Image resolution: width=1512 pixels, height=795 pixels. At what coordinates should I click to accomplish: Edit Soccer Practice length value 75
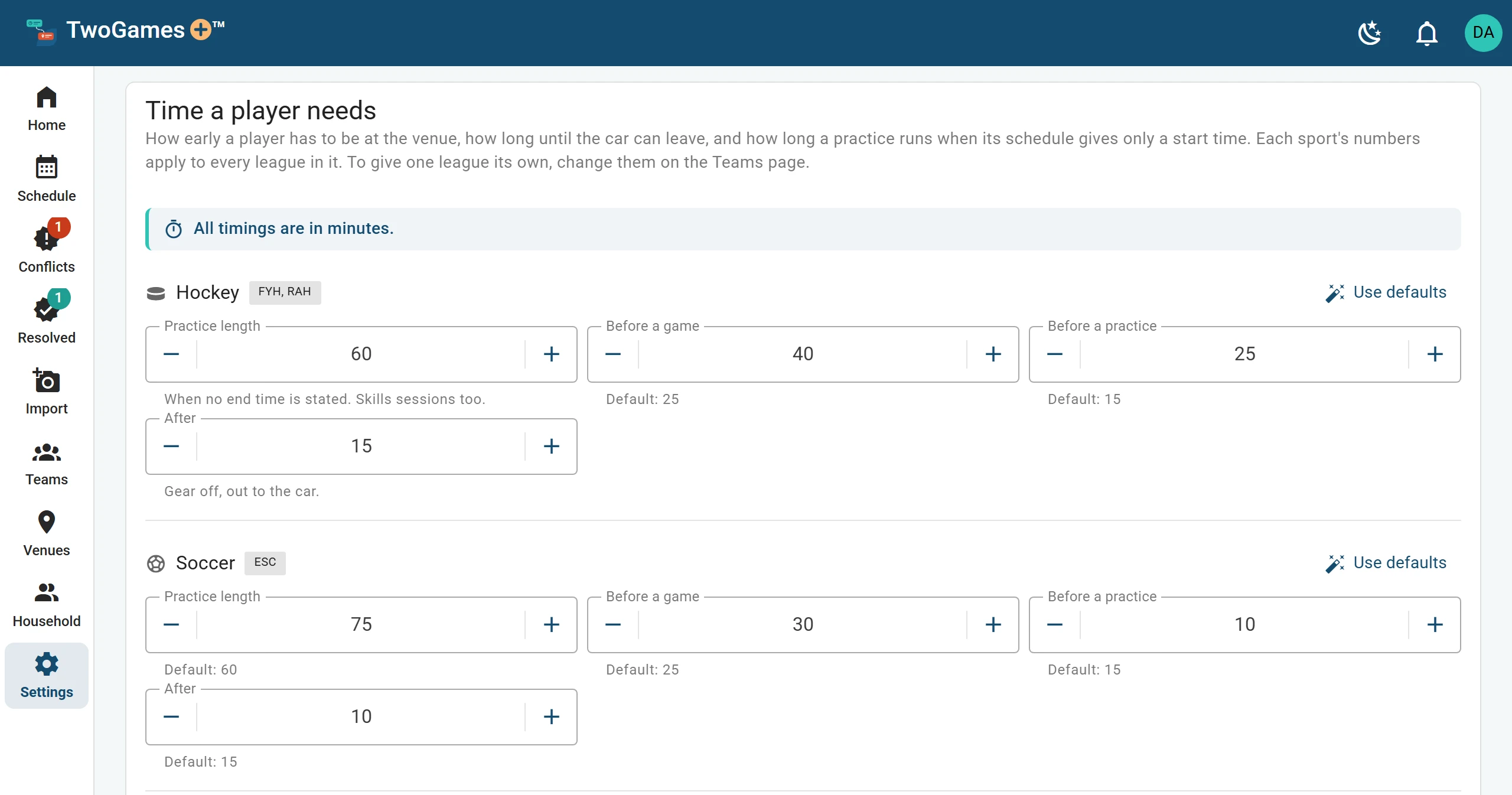(361, 625)
